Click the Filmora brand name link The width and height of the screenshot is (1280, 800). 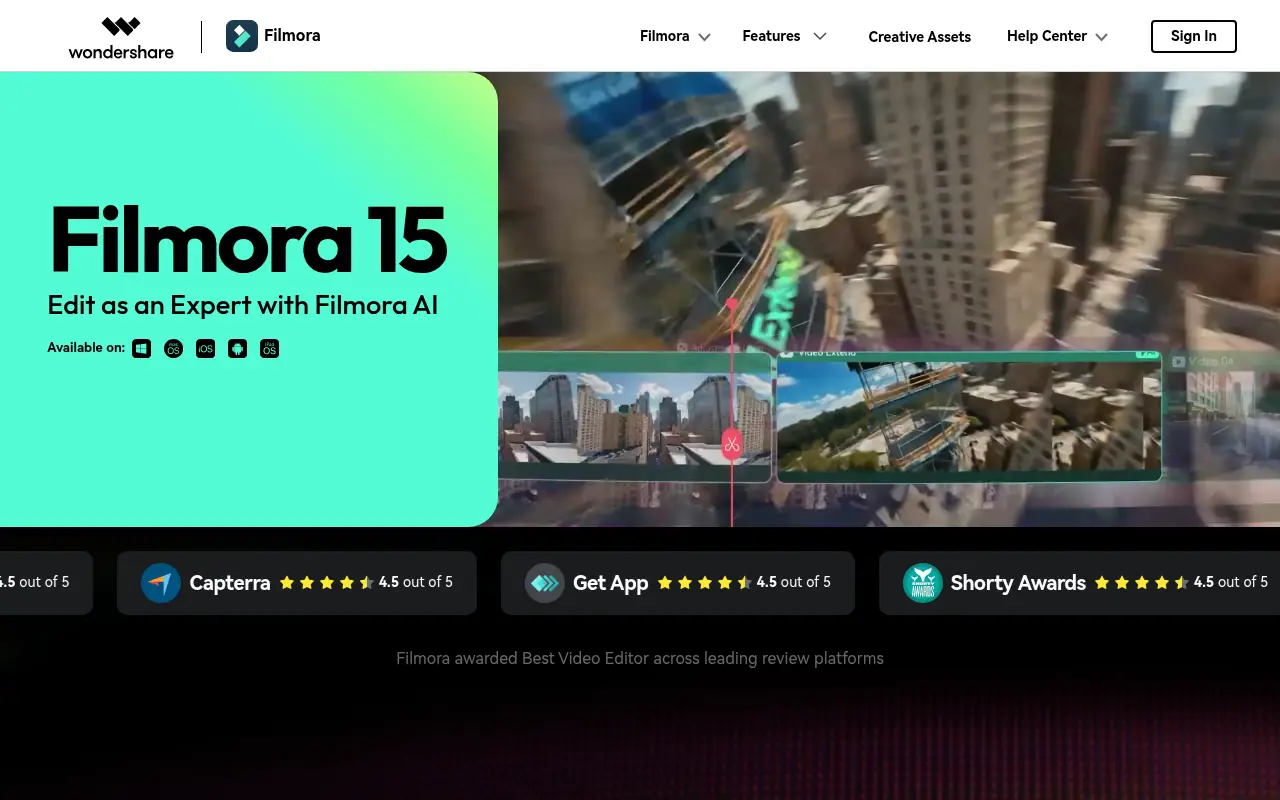pos(292,36)
